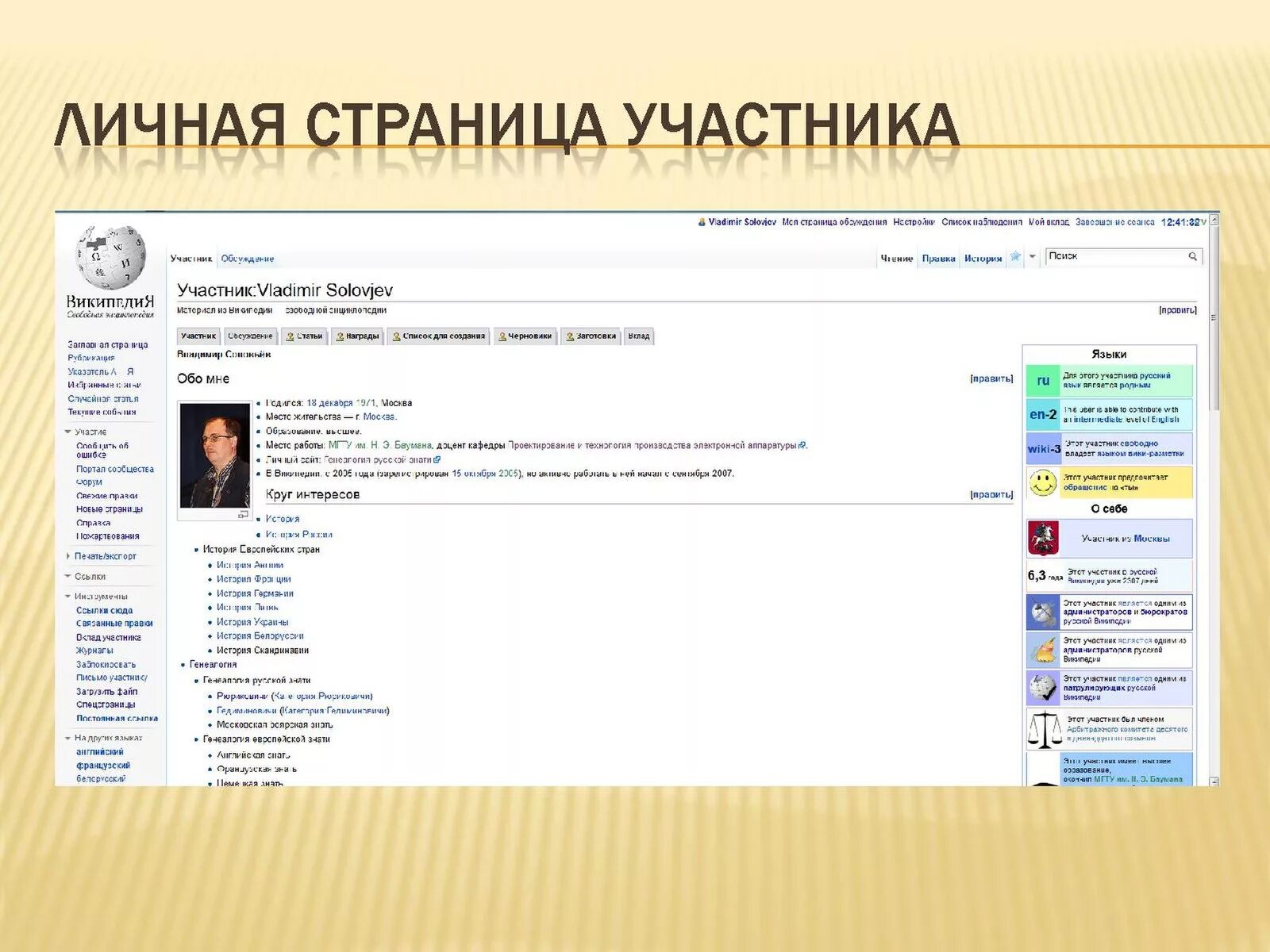Click the user portrait photo thumbnail

[x=214, y=455]
